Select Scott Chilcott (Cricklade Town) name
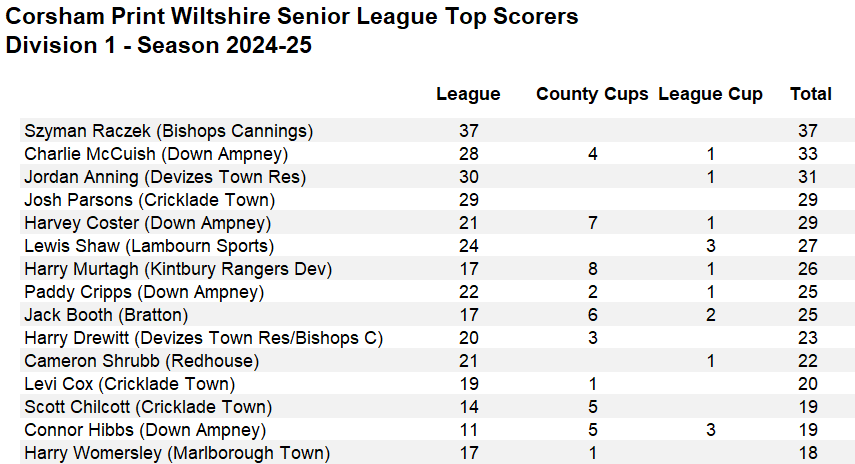Image resolution: width=855 pixels, height=464 pixels. 147,407
